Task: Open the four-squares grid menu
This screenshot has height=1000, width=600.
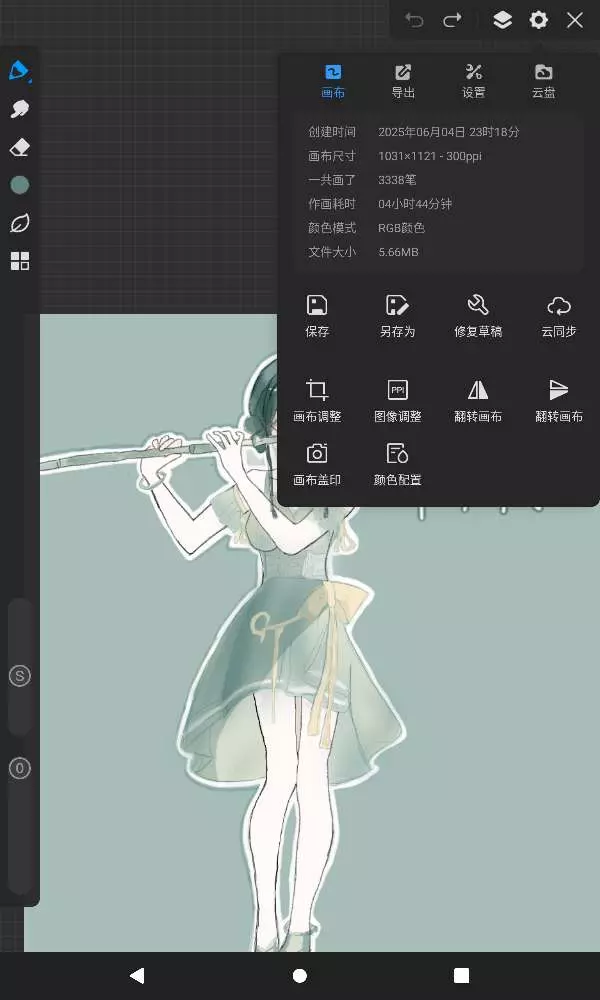Action: [x=19, y=261]
